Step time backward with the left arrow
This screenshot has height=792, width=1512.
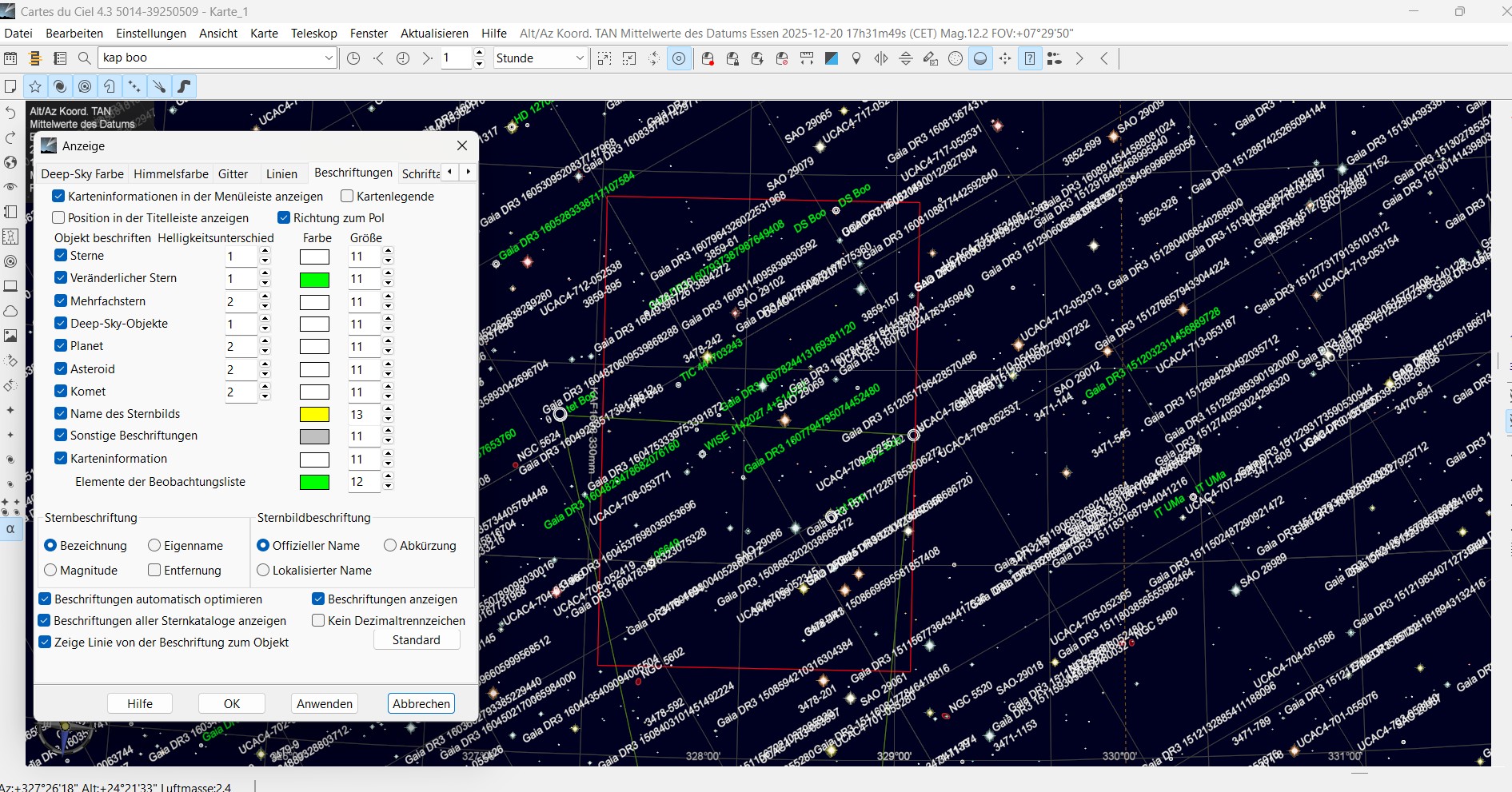point(378,58)
